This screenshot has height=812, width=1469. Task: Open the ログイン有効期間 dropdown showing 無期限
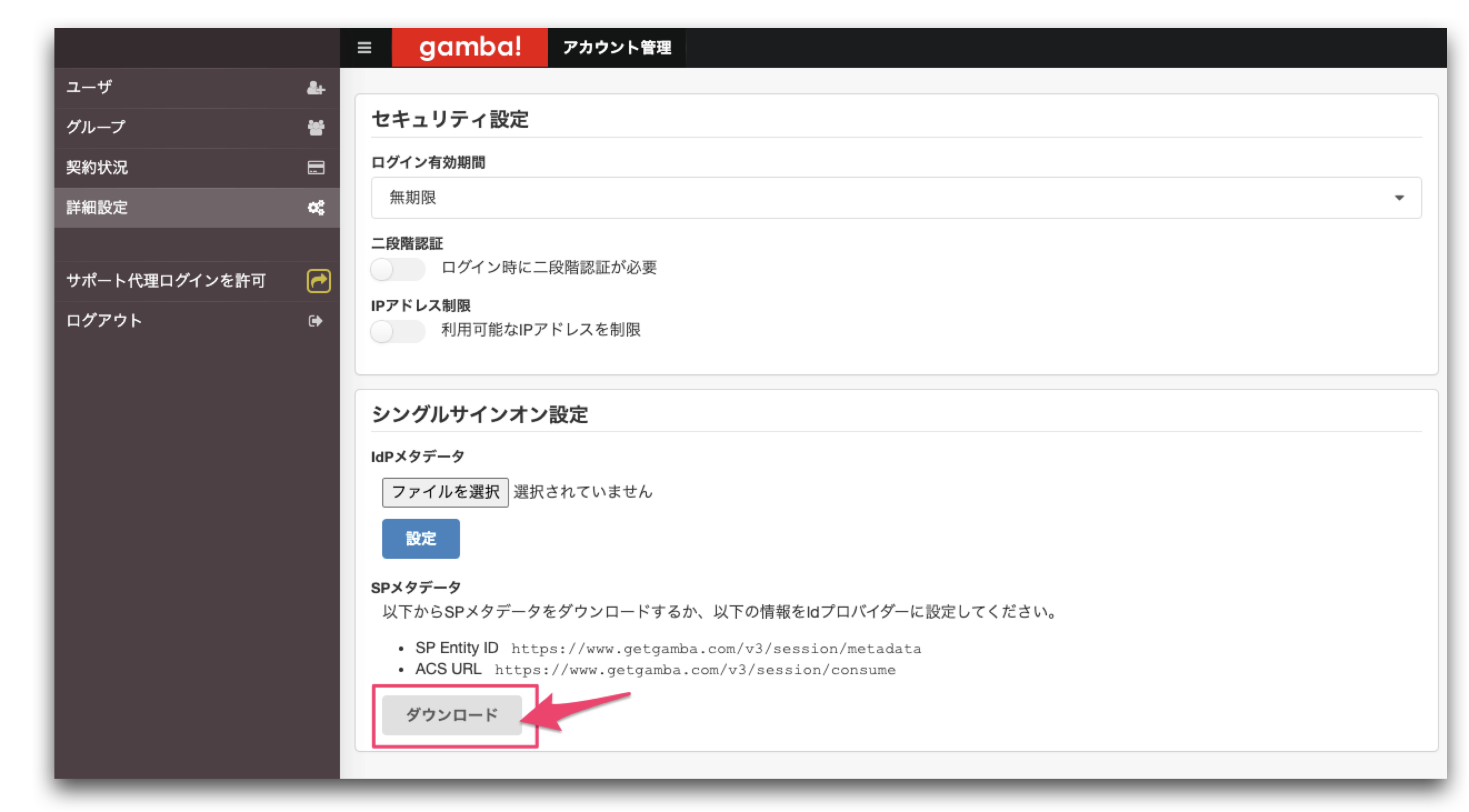(x=896, y=198)
